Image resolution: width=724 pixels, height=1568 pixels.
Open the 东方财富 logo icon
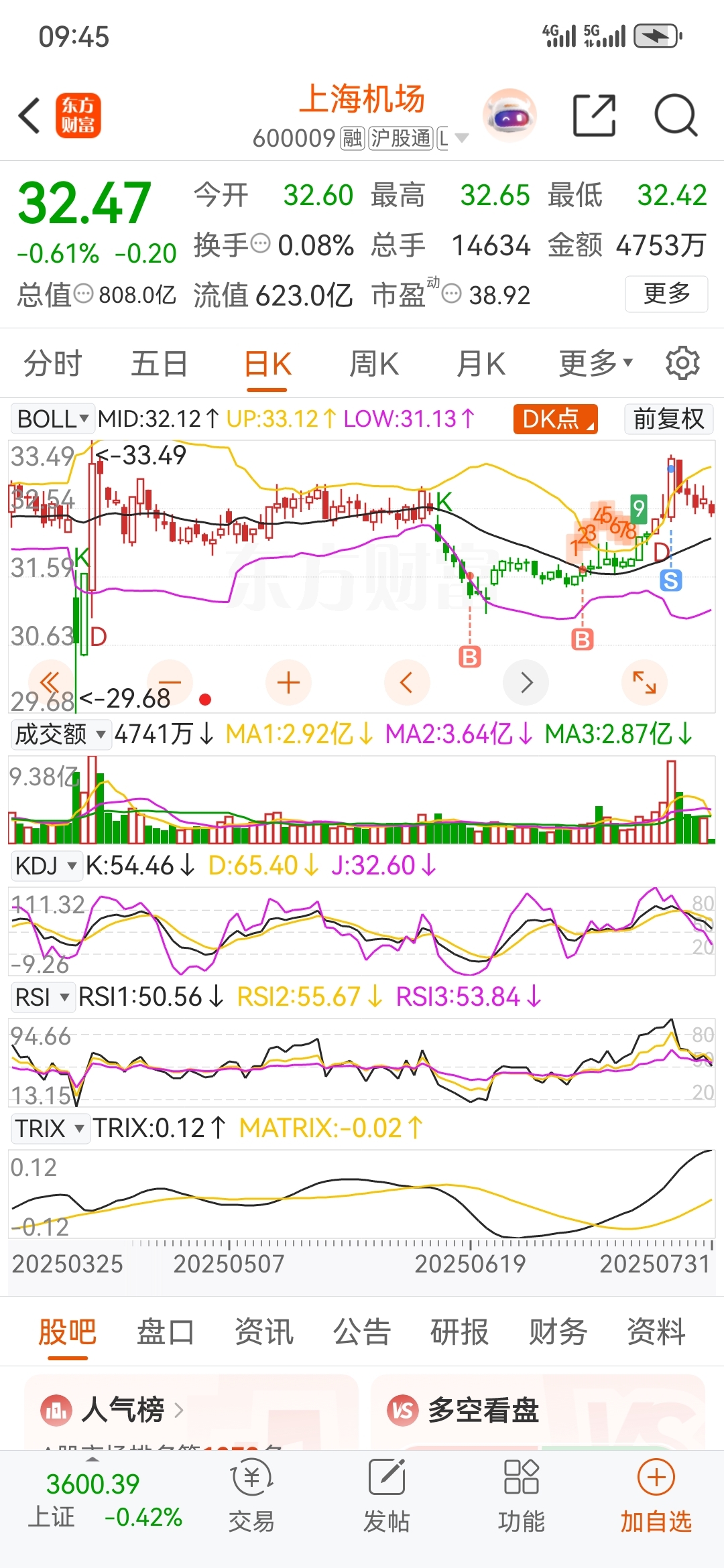pos(78,115)
